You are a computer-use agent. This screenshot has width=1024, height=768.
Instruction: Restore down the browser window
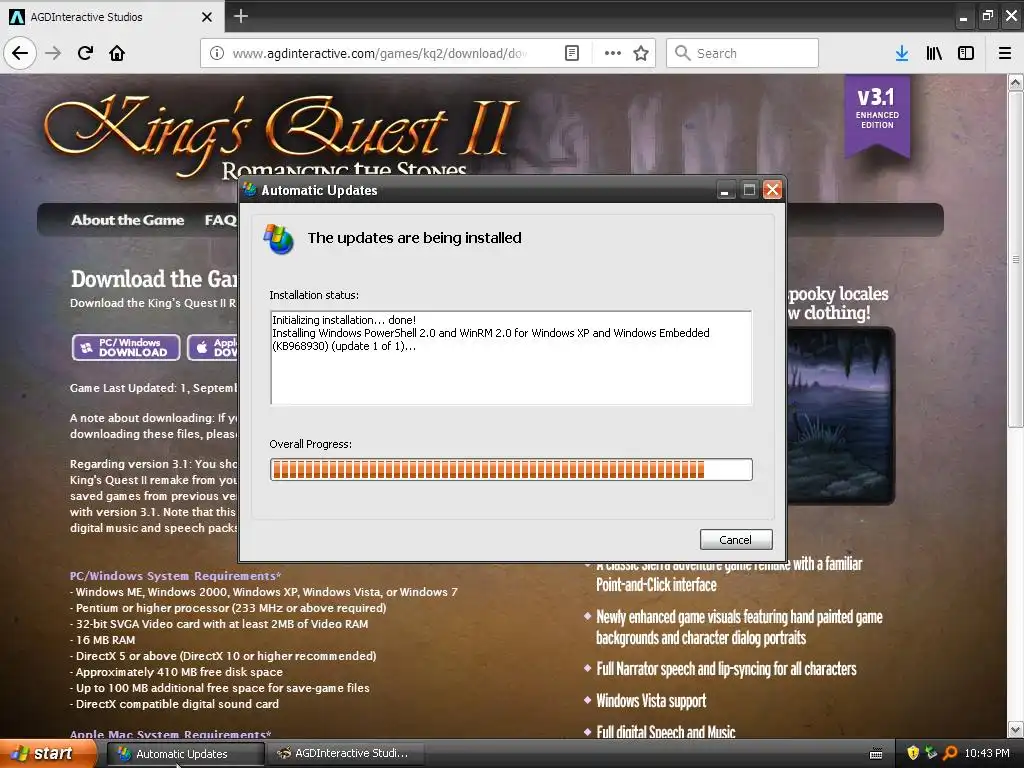[987, 16]
